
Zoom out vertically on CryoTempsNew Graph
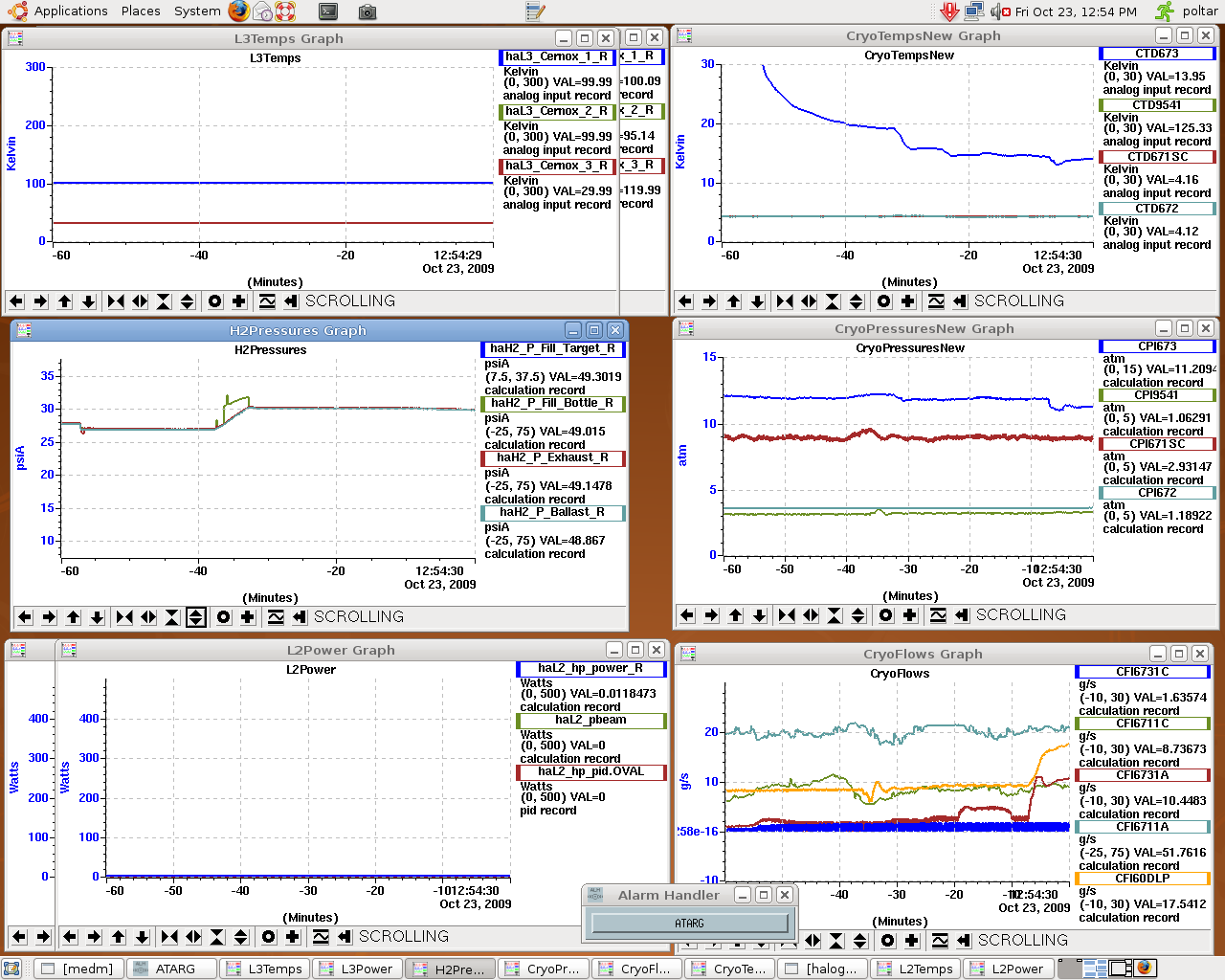[857, 301]
